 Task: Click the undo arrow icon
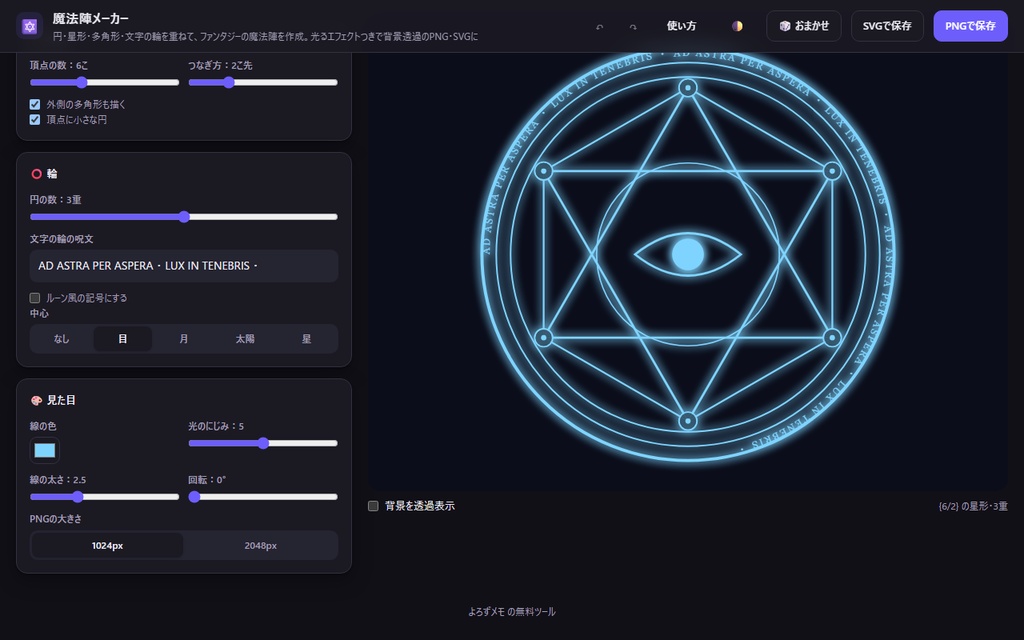coord(600,26)
